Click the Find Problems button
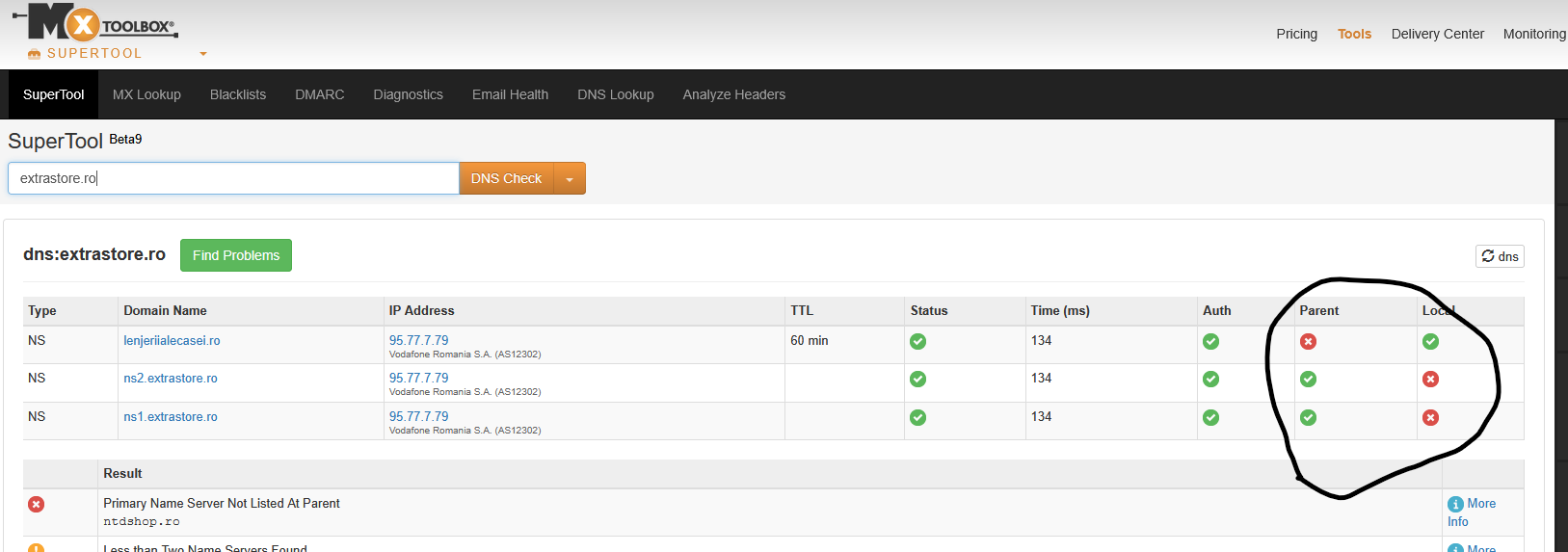Viewport: 1568px width, 552px height. point(236,255)
